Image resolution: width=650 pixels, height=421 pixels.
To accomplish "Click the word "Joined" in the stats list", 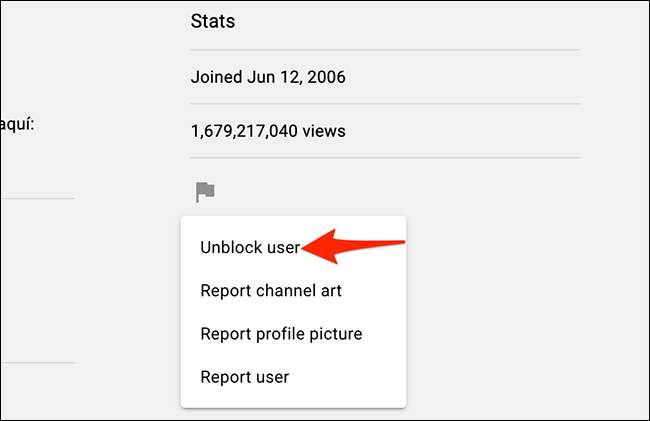I will [x=214, y=75].
